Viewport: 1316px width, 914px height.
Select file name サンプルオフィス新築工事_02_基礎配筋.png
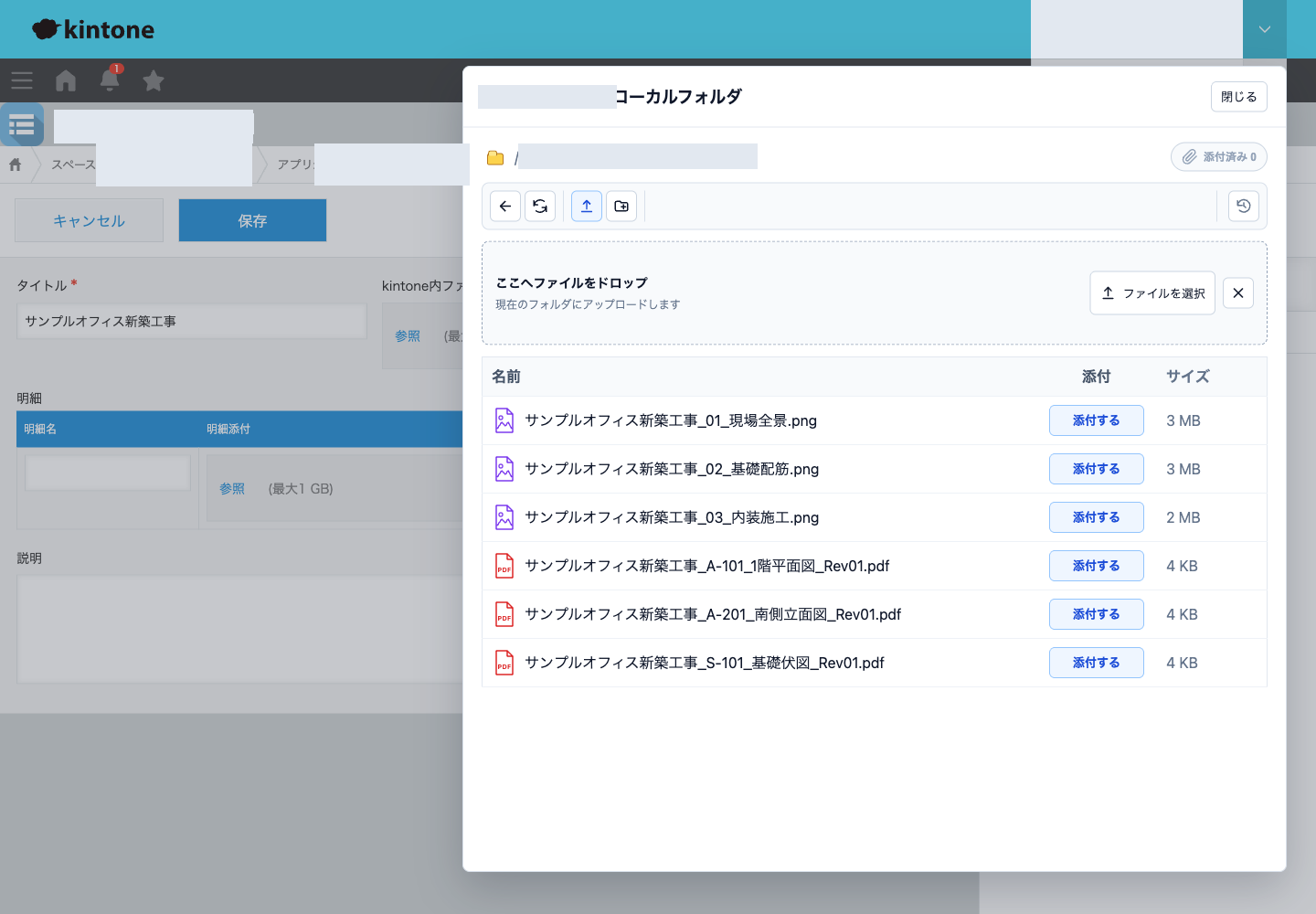672,469
